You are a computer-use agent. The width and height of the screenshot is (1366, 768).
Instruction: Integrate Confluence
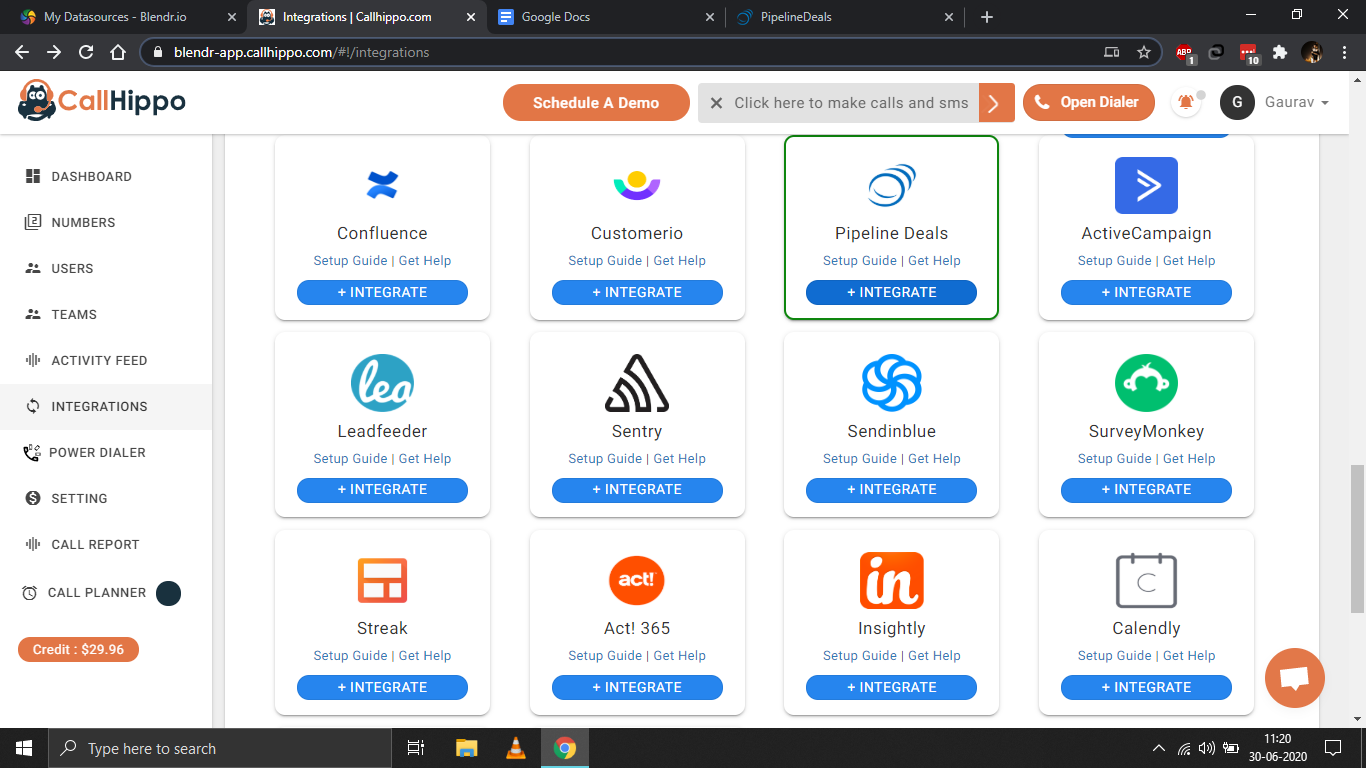pos(382,292)
